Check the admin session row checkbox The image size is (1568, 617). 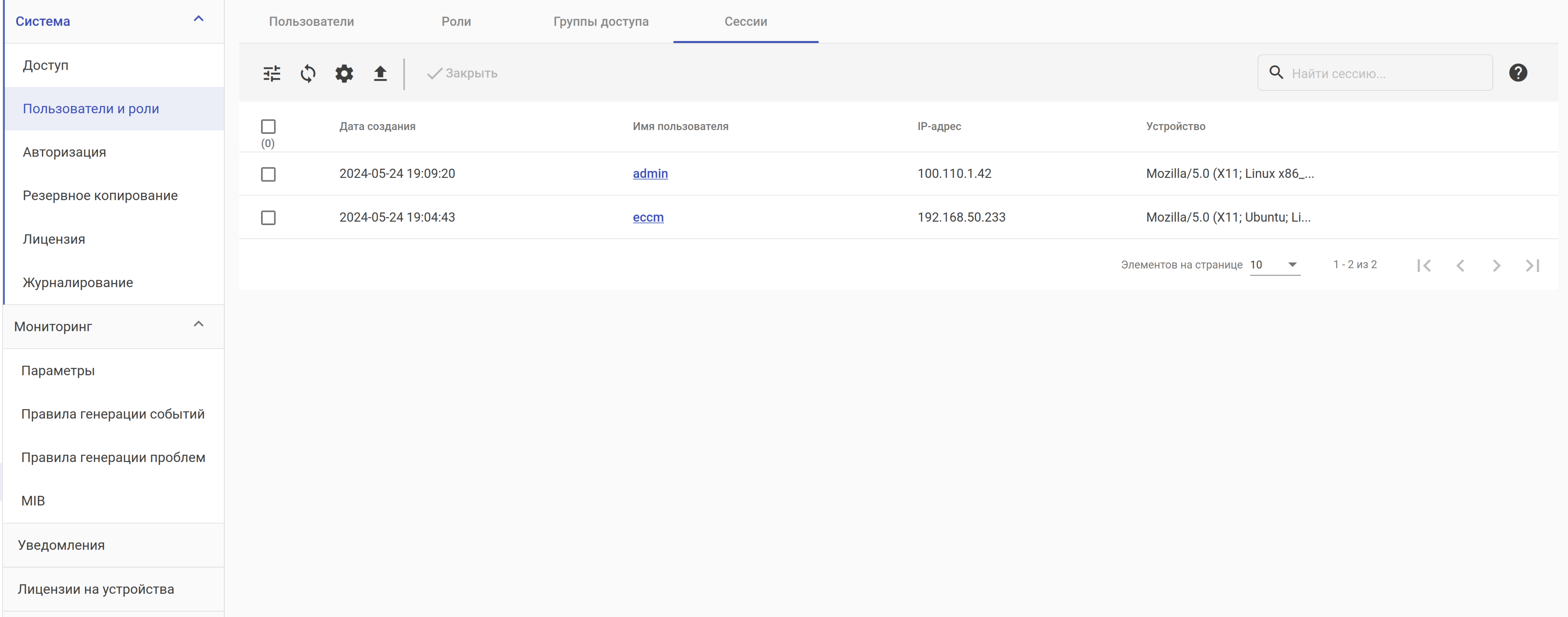pos(268,175)
